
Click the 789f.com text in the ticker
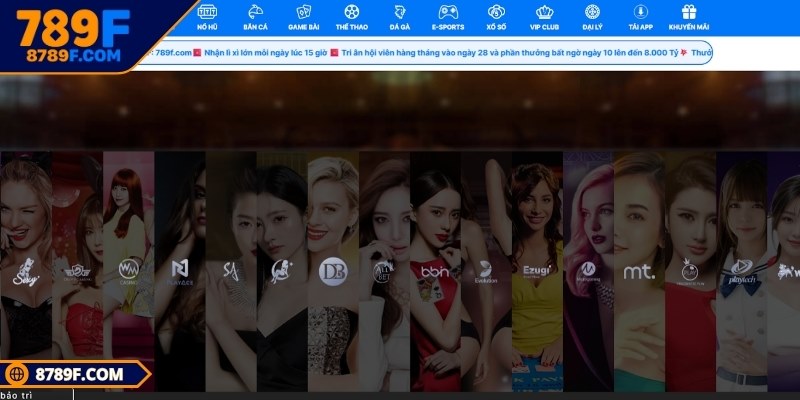(173, 52)
